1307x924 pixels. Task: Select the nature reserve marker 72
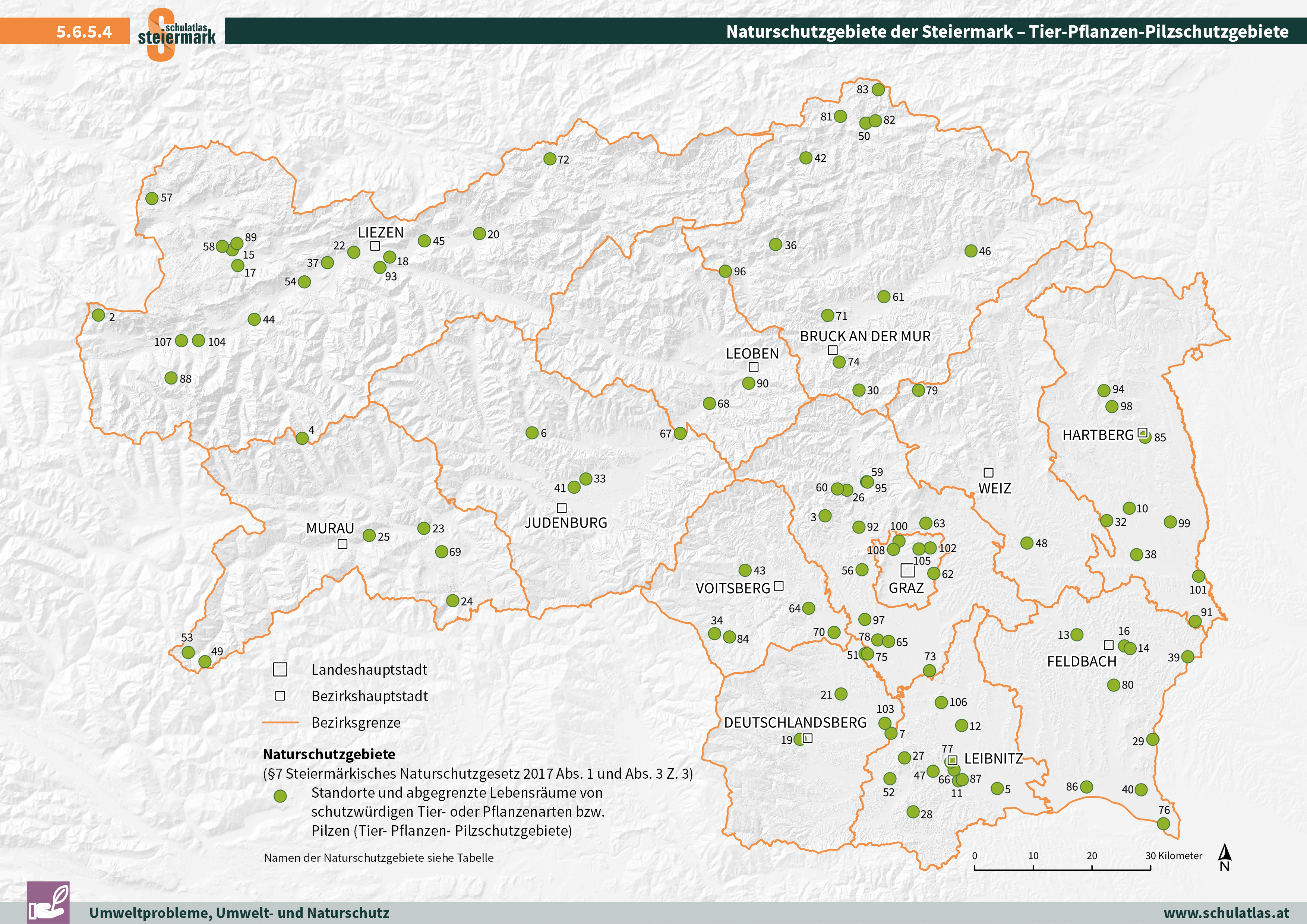pos(550,159)
